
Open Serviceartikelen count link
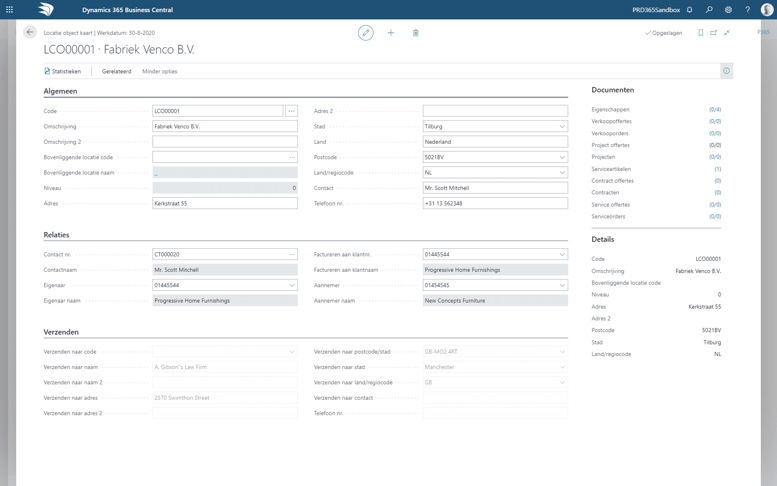(x=718, y=169)
